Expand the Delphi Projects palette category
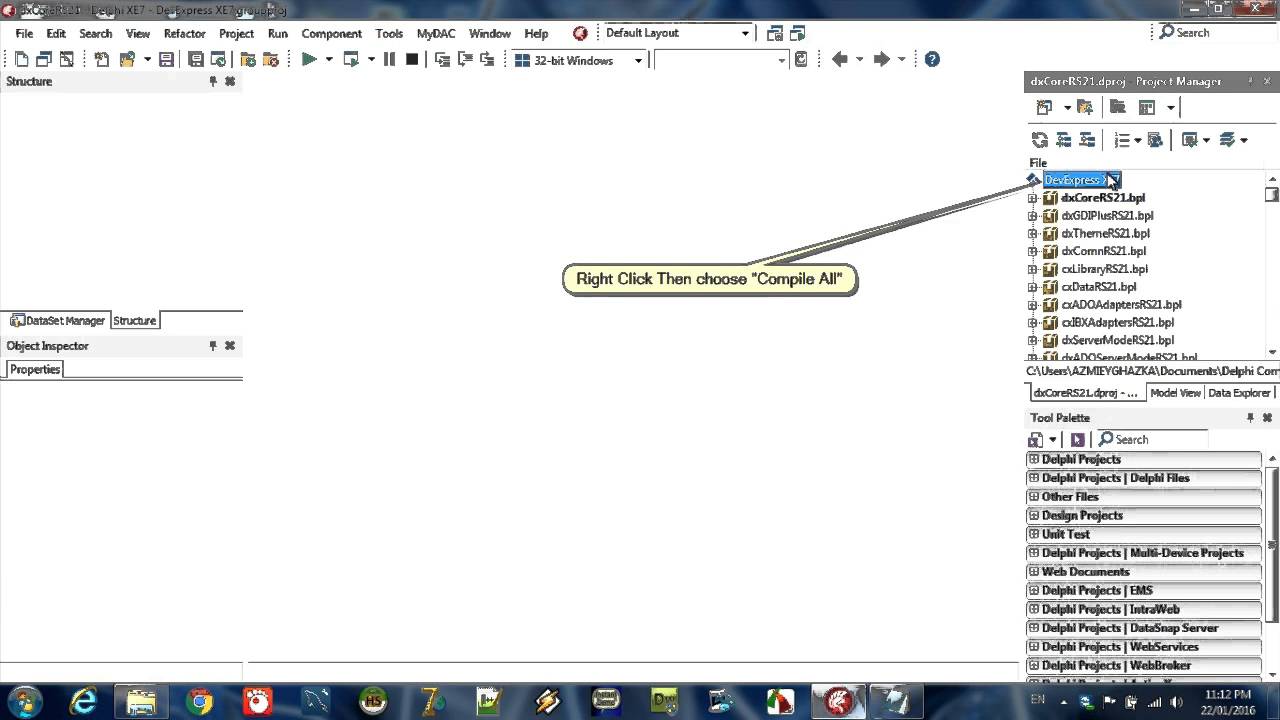The height and width of the screenshot is (720, 1280). click(1034, 459)
